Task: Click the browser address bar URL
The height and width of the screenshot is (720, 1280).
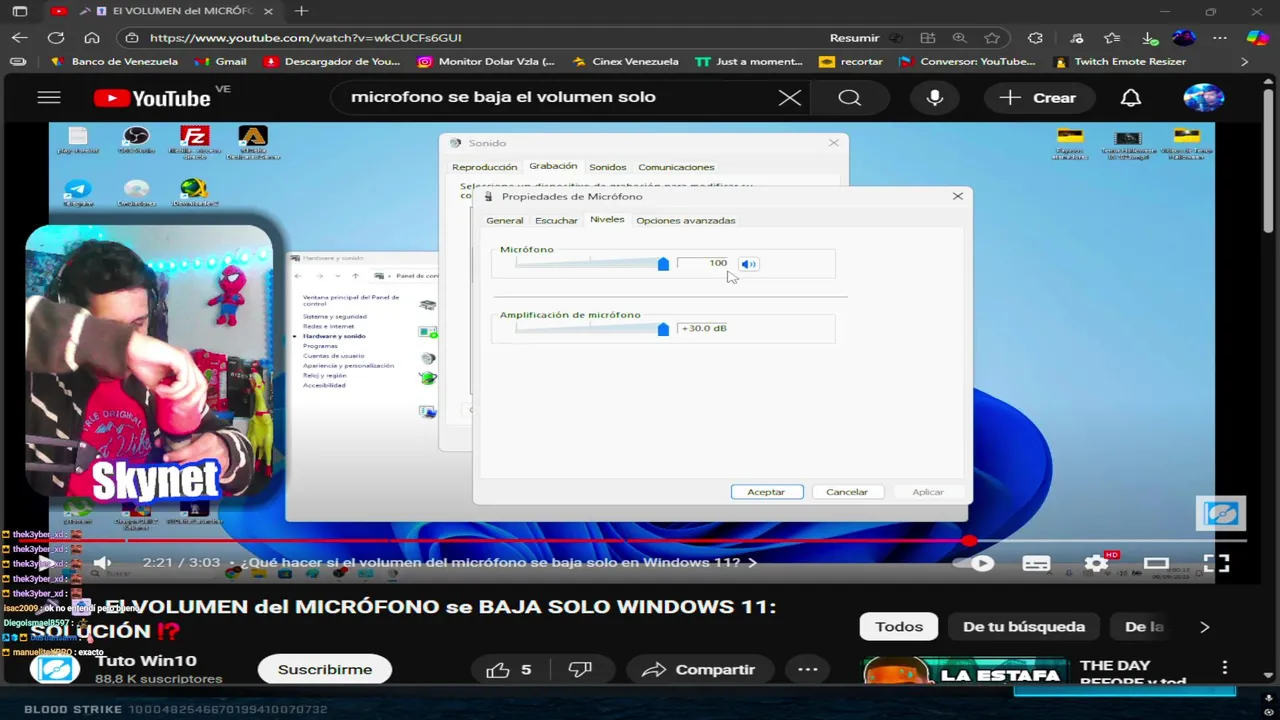Action: (306, 38)
